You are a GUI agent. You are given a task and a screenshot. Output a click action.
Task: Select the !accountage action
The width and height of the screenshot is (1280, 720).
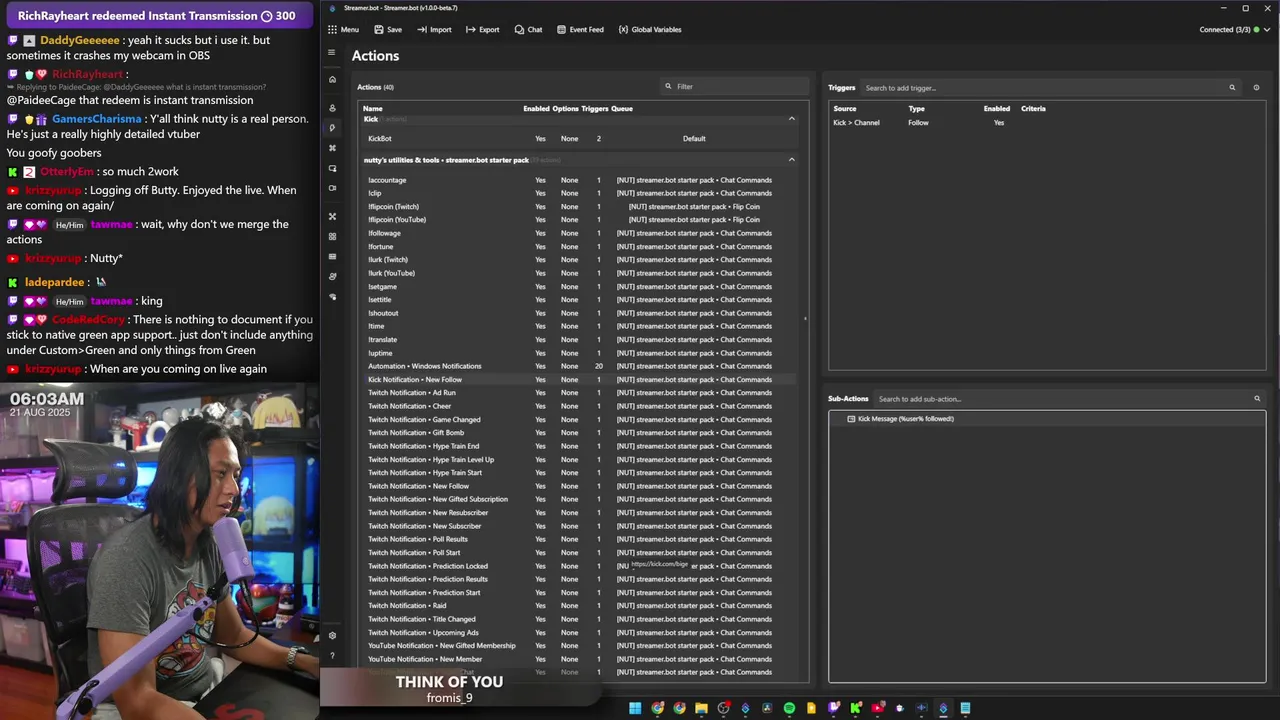[x=580, y=180]
